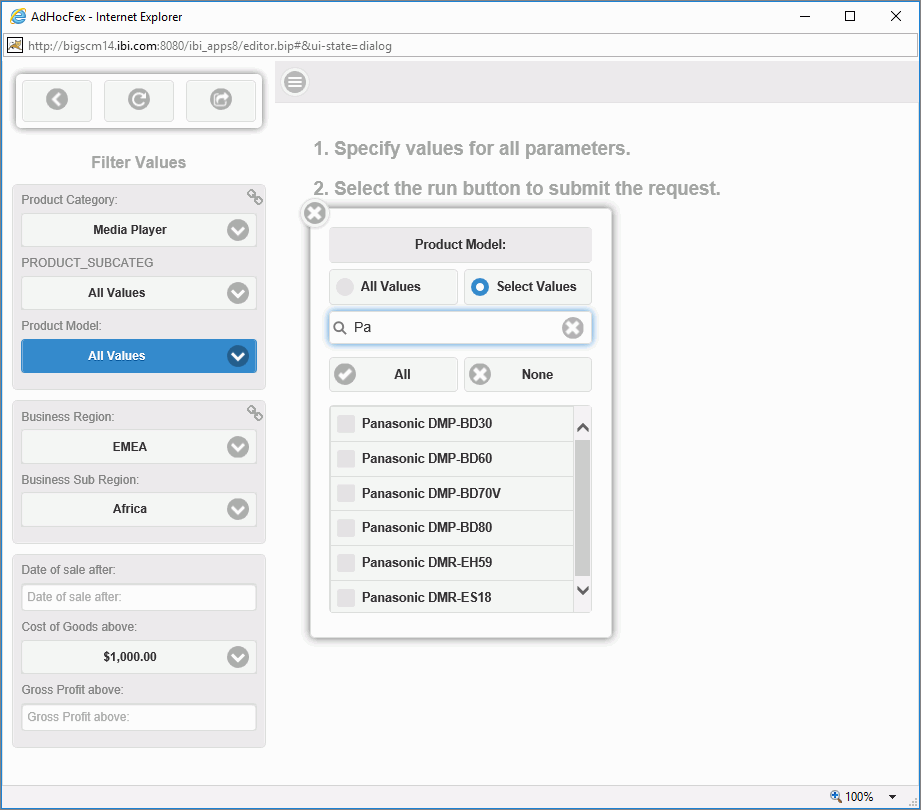Close the Product Model selection dialog
The image size is (921, 810).
coord(314,212)
